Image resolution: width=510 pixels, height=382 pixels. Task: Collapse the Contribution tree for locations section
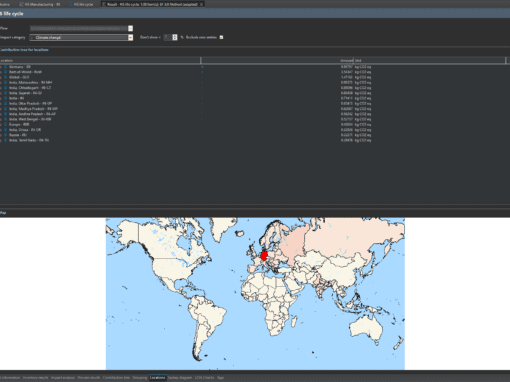[x=24, y=50]
